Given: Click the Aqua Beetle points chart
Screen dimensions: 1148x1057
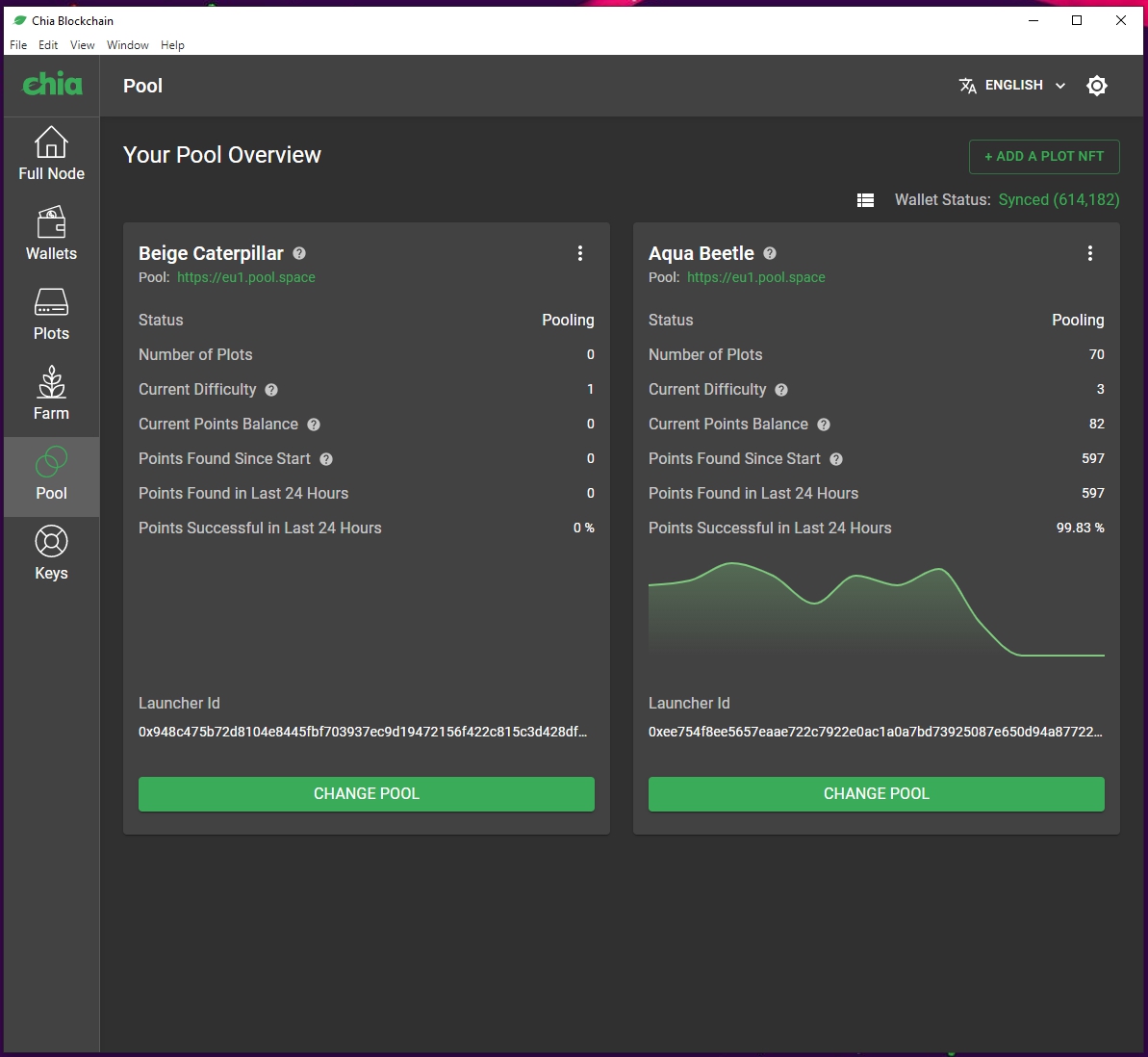Looking at the screenshot, I should [877, 609].
